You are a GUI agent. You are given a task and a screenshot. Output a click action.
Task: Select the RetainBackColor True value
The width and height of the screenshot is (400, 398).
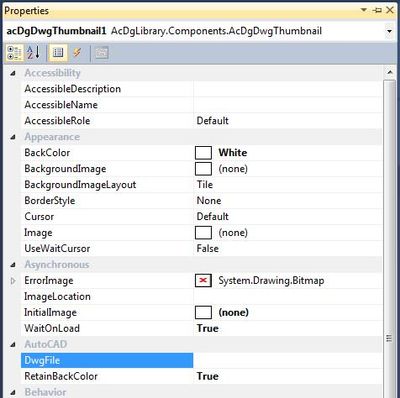pyautogui.click(x=208, y=376)
